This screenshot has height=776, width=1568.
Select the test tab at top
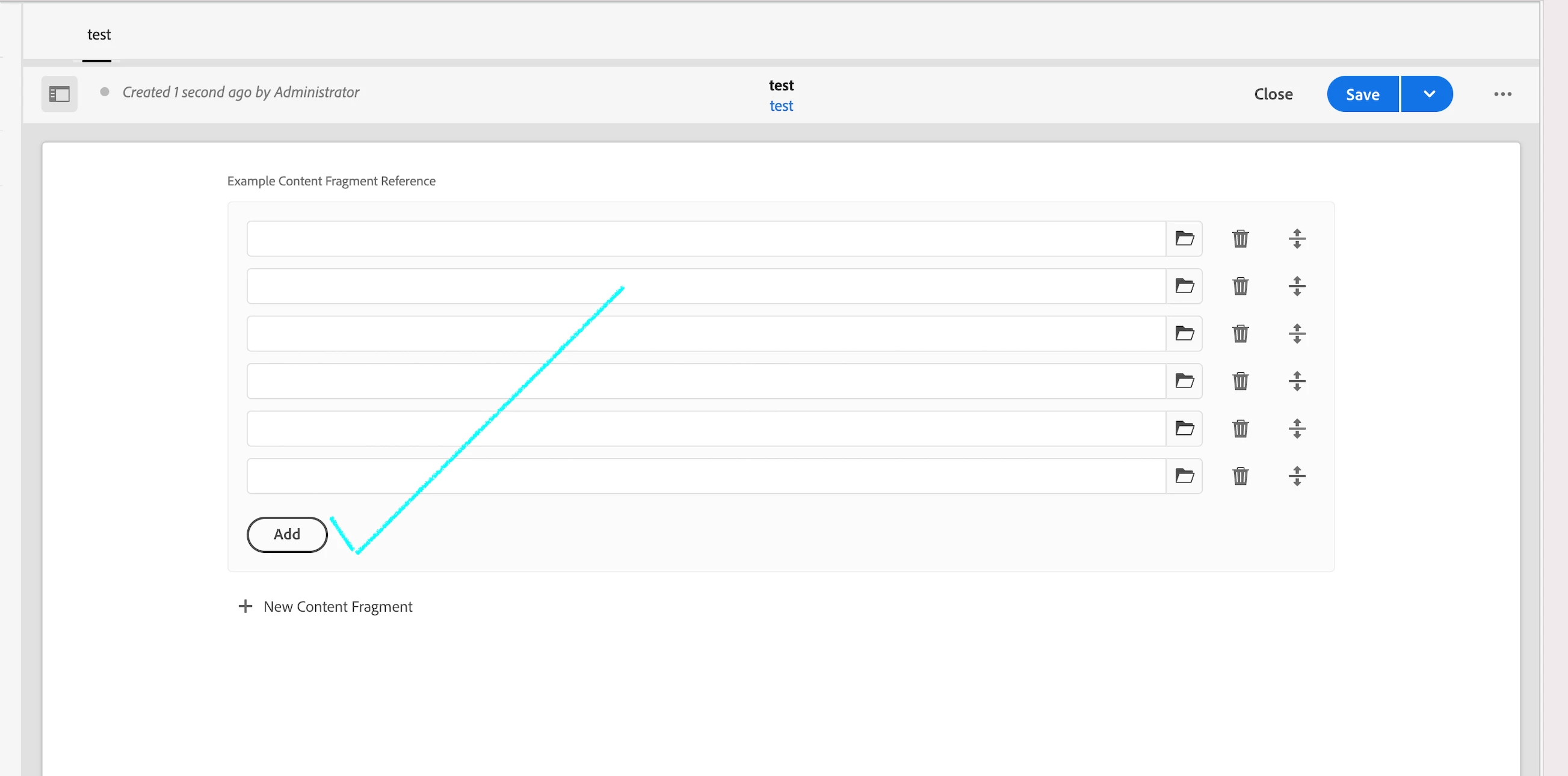point(99,35)
